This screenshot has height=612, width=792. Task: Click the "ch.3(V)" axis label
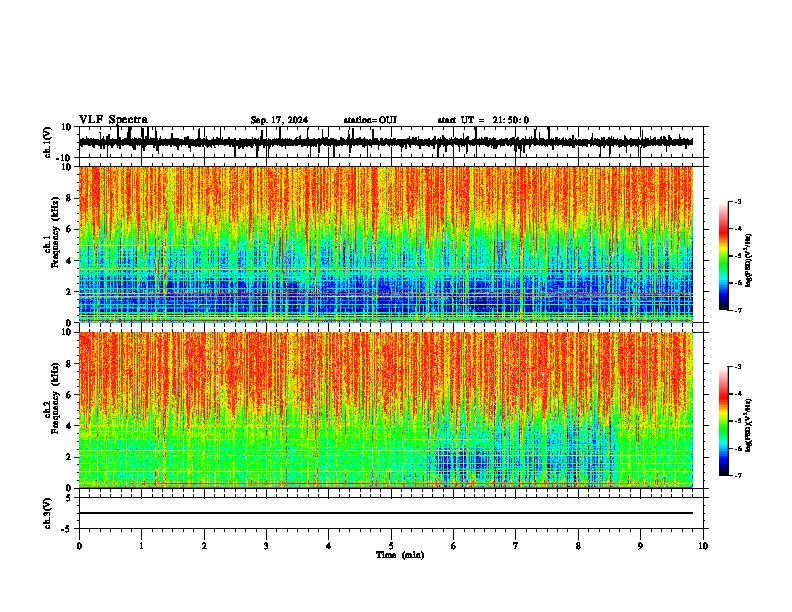48,514
